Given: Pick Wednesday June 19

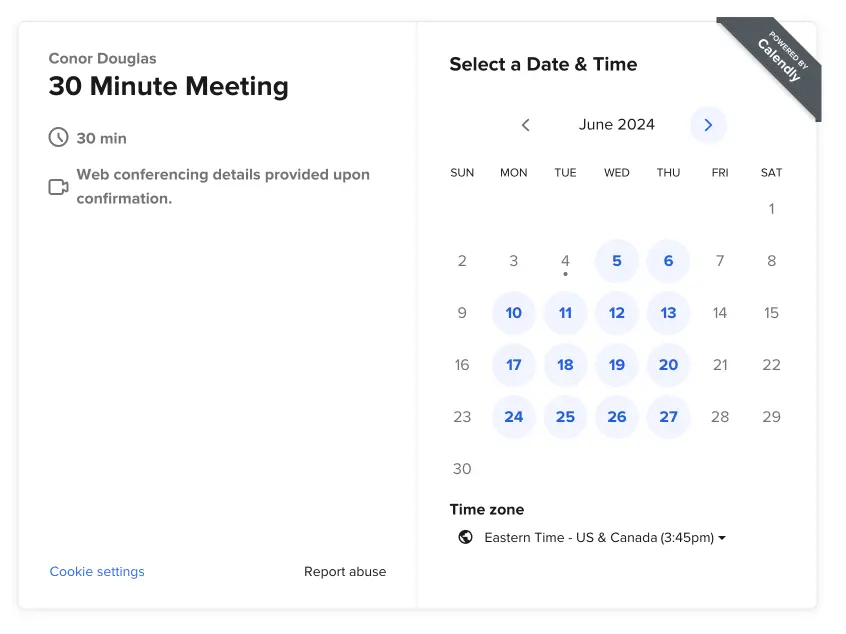Looking at the screenshot, I should (x=617, y=365).
